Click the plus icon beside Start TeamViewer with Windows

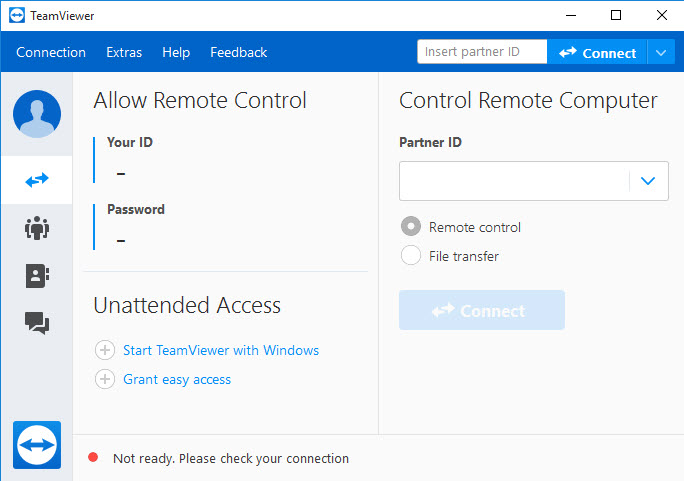click(x=105, y=350)
